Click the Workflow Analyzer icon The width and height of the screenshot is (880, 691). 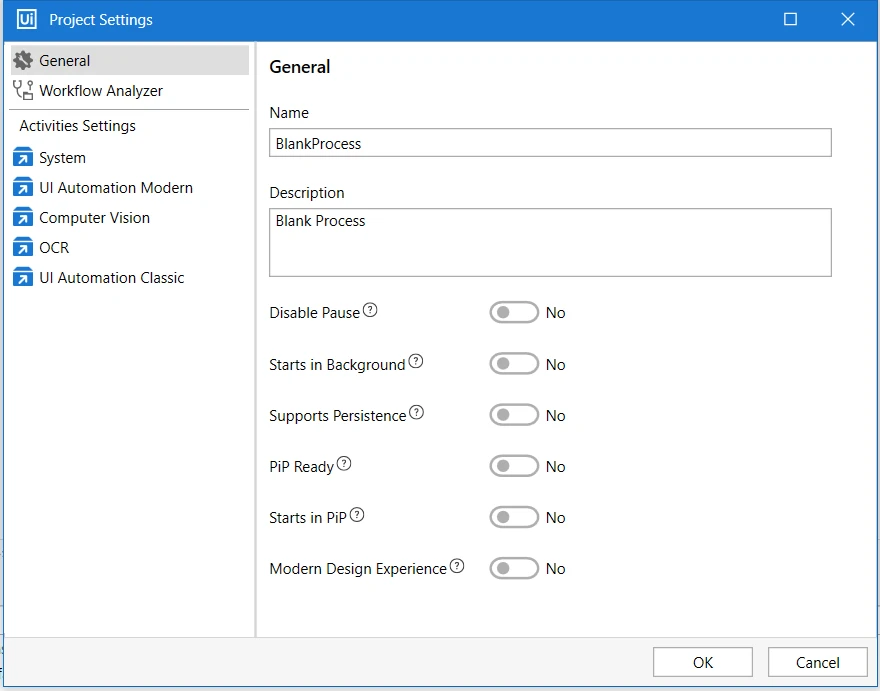point(23,90)
